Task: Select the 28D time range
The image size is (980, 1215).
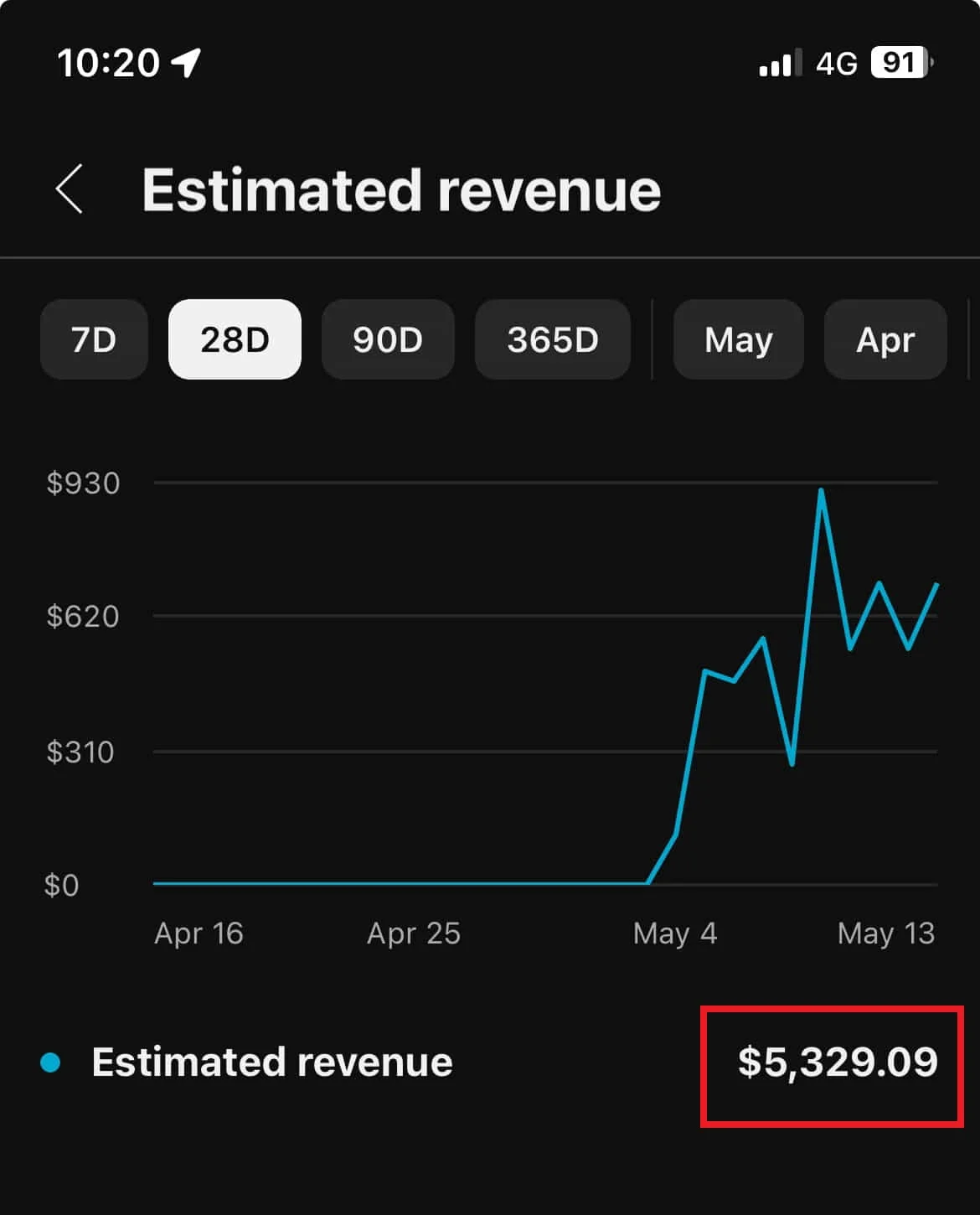Action: point(235,340)
